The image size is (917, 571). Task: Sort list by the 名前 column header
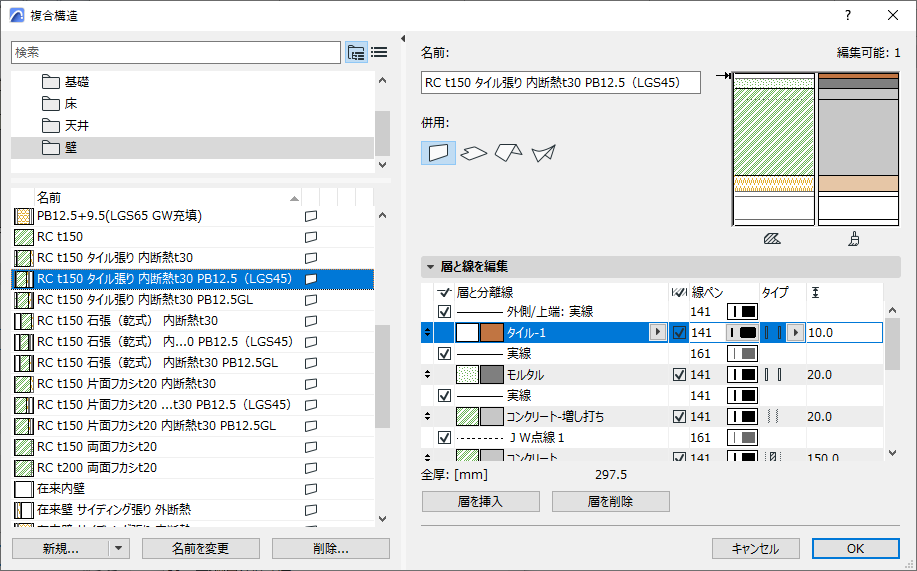pyautogui.click(x=168, y=198)
